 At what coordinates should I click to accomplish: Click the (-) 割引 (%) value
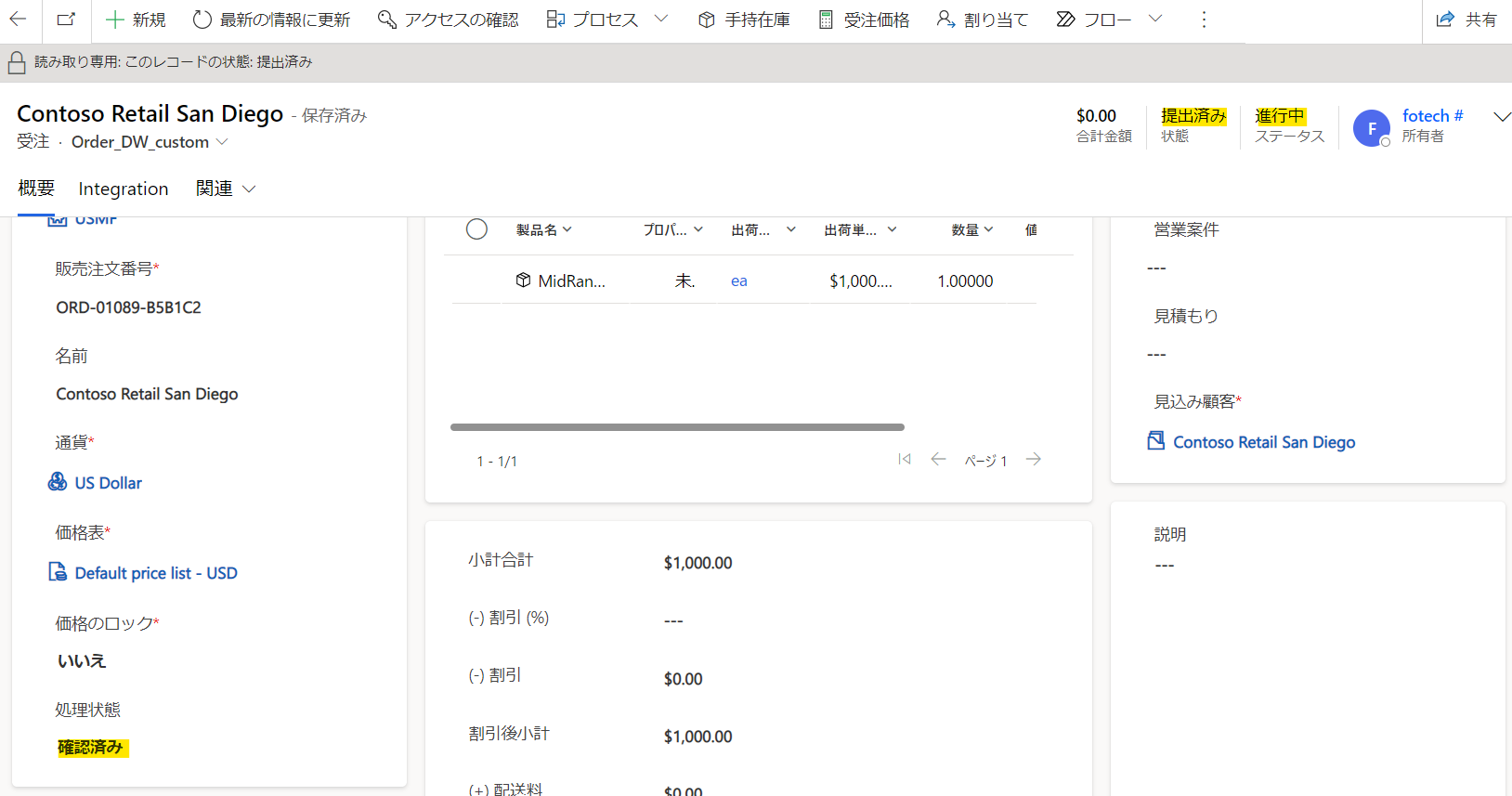tap(673, 620)
